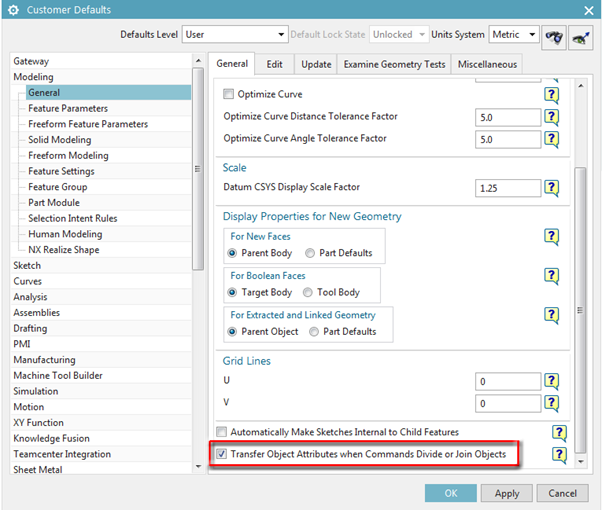Click help icon for For Boolean Faces
Image resolution: width=602 pixels, height=510 pixels.
551,276
